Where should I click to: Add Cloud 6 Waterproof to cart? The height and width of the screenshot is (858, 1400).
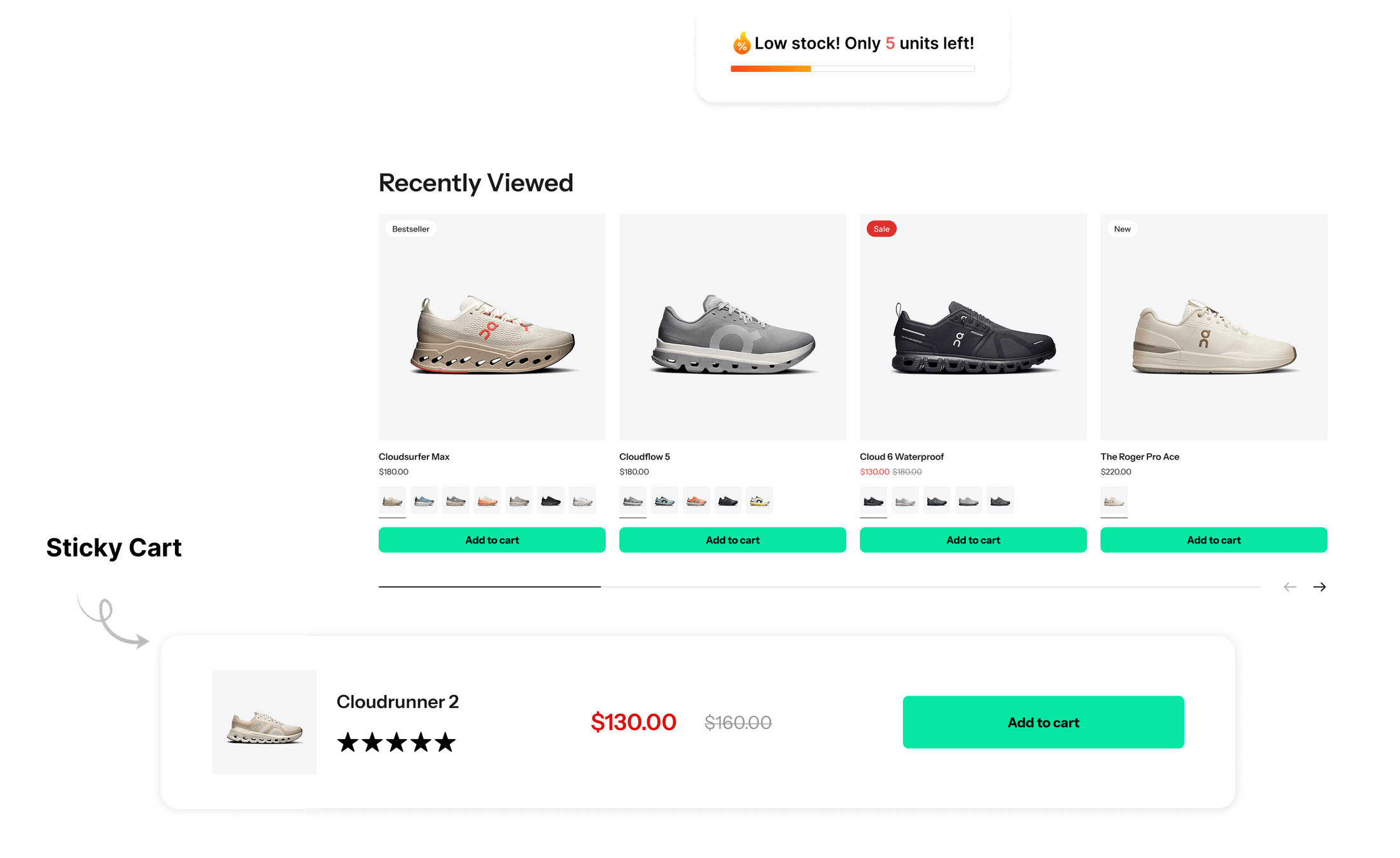coord(973,540)
